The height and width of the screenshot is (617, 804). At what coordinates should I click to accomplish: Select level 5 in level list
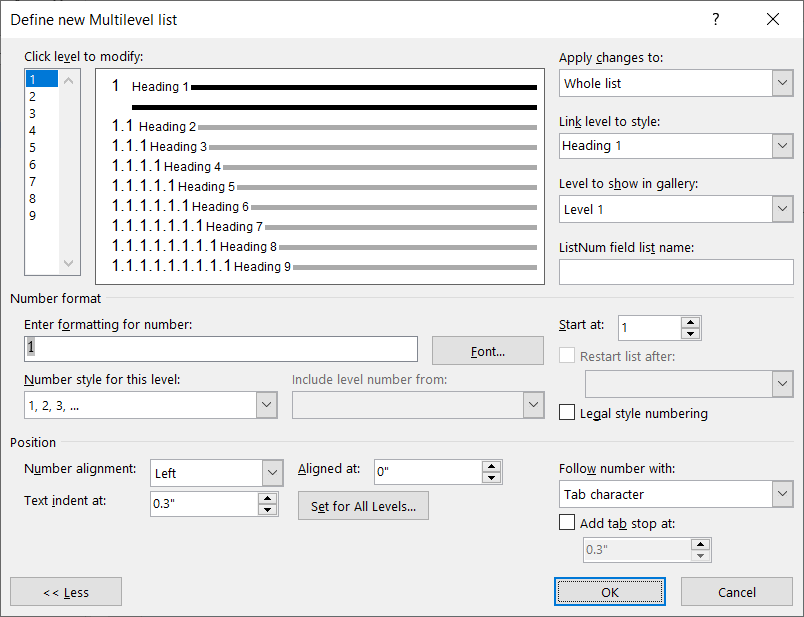click(x=42, y=148)
